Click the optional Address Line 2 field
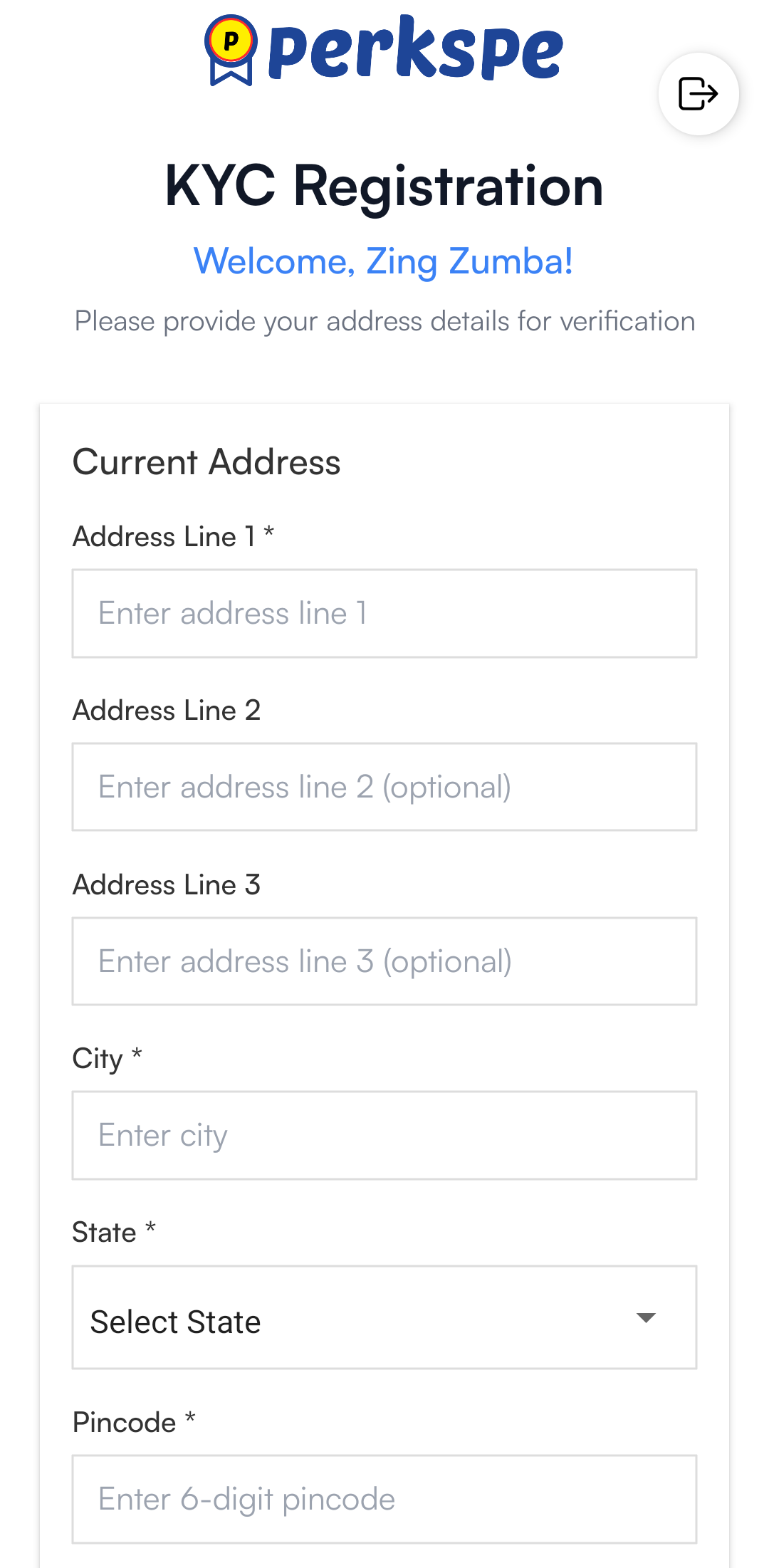 click(x=384, y=787)
